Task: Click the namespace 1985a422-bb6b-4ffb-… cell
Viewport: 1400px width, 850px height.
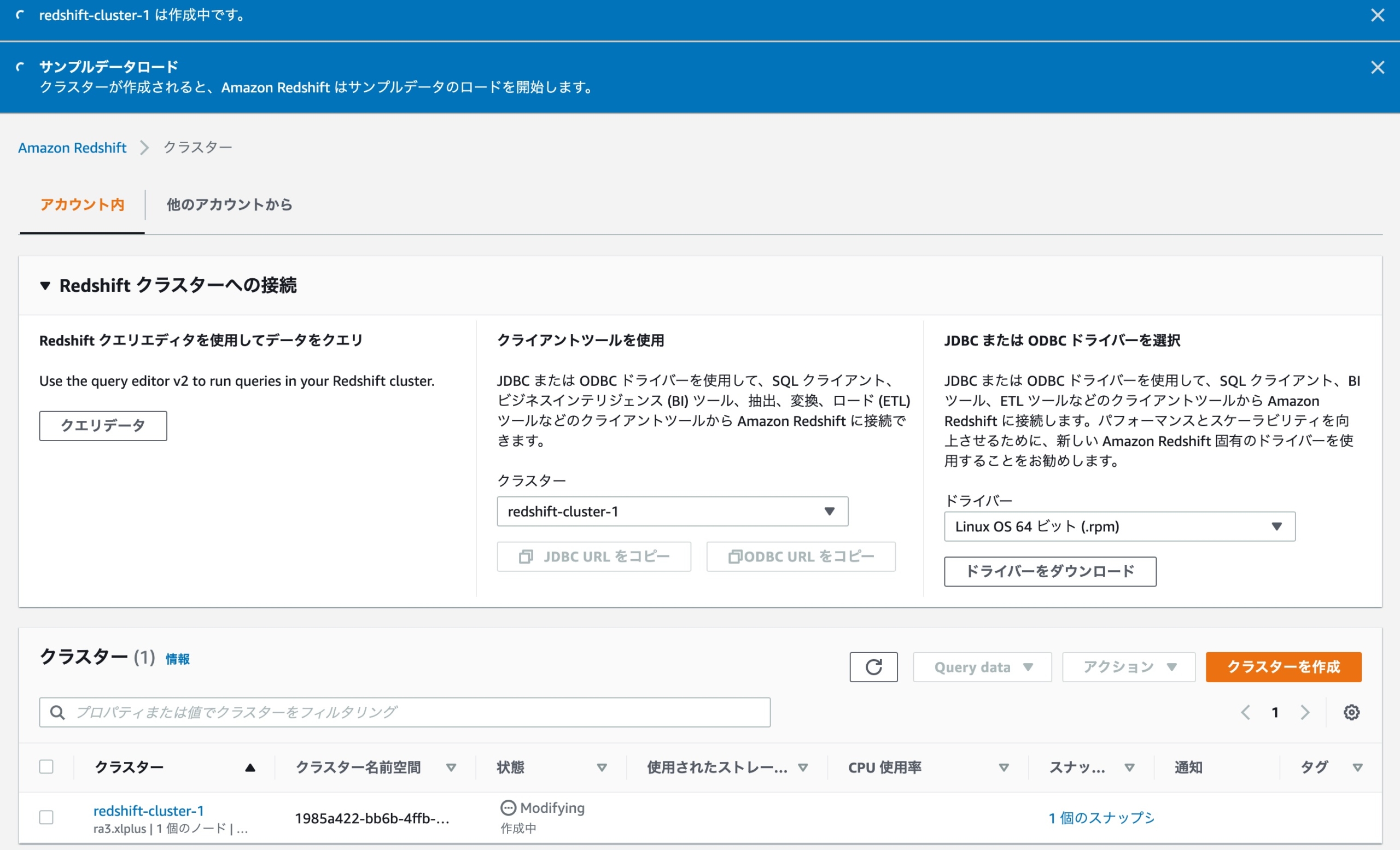Action: [x=371, y=818]
